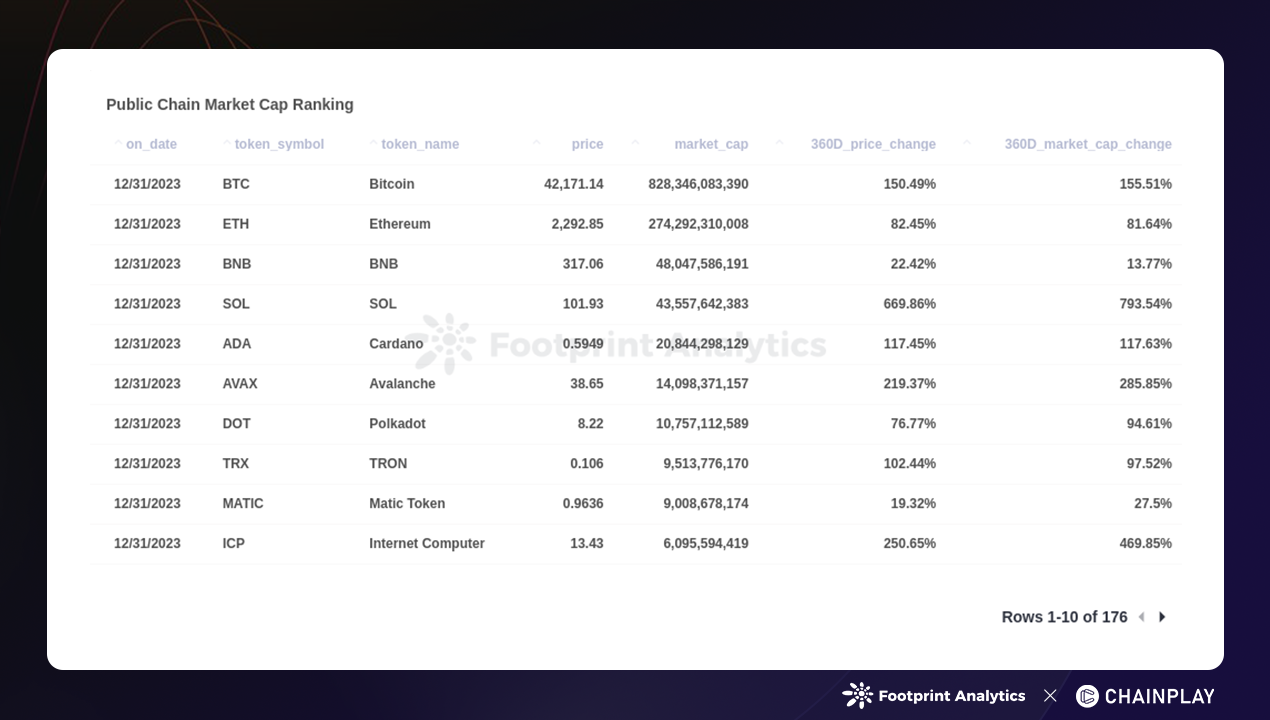The width and height of the screenshot is (1270, 720).
Task: Click the Rows 1-10 of 176 label
Action: click(x=1064, y=617)
